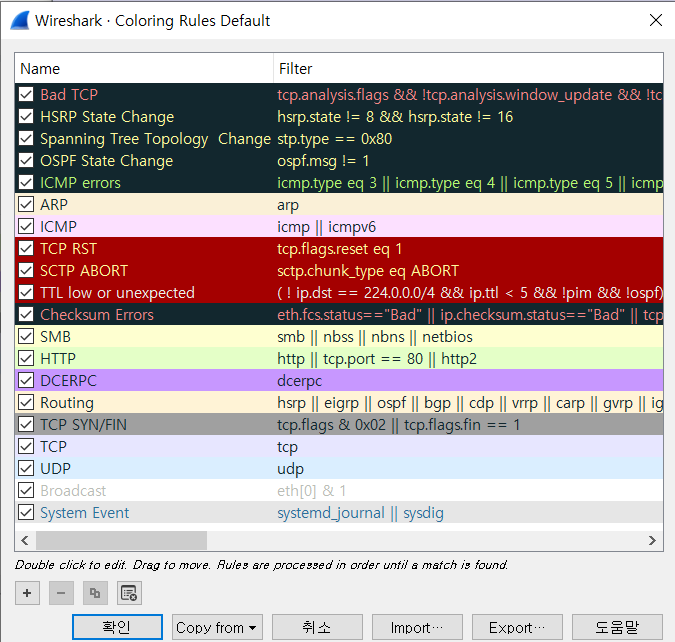Click the 확인 (OK) button

[117, 627]
